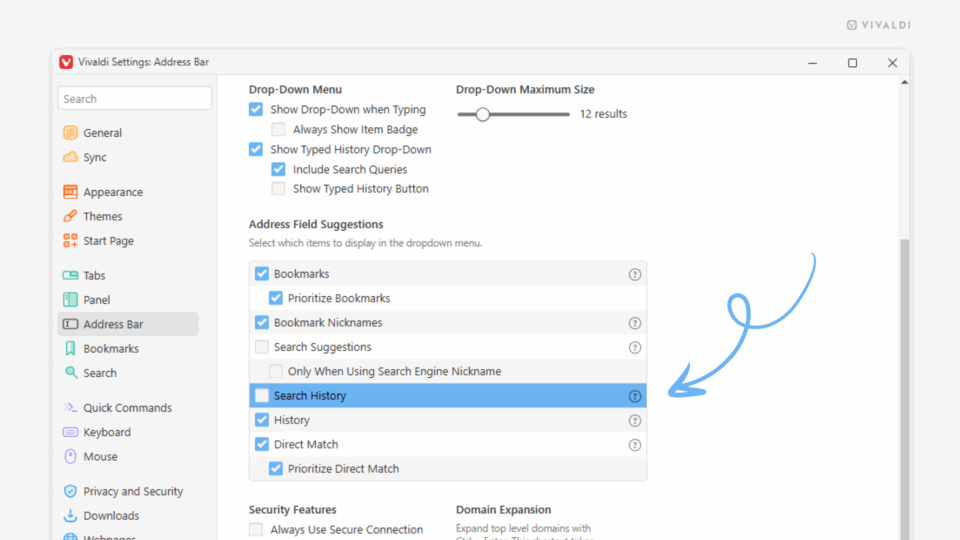Uncheck Show Typed History Drop-Down
This screenshot has height=540, width=960.
[x=256, y=149]
